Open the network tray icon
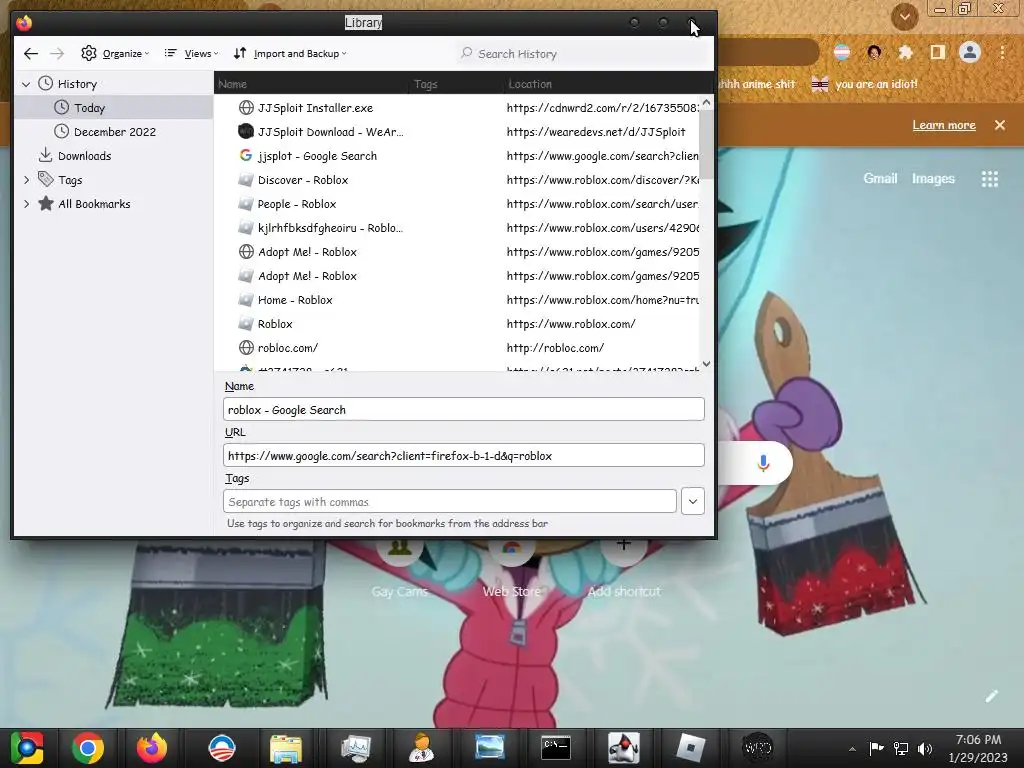The width and height of the screenshot is (1024, 768). [x=901, y=748]
